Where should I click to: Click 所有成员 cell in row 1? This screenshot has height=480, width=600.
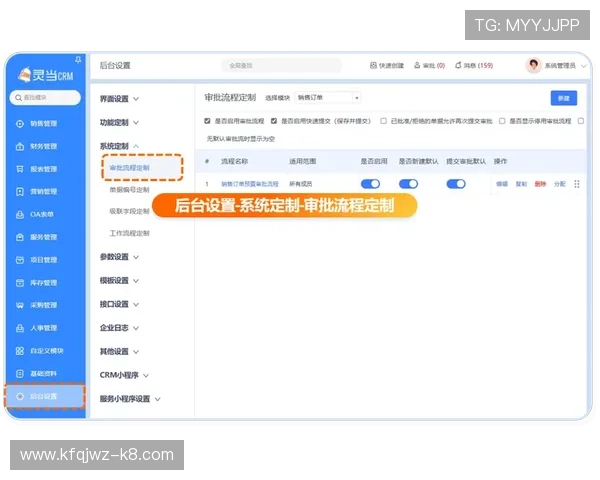point(300,184)
